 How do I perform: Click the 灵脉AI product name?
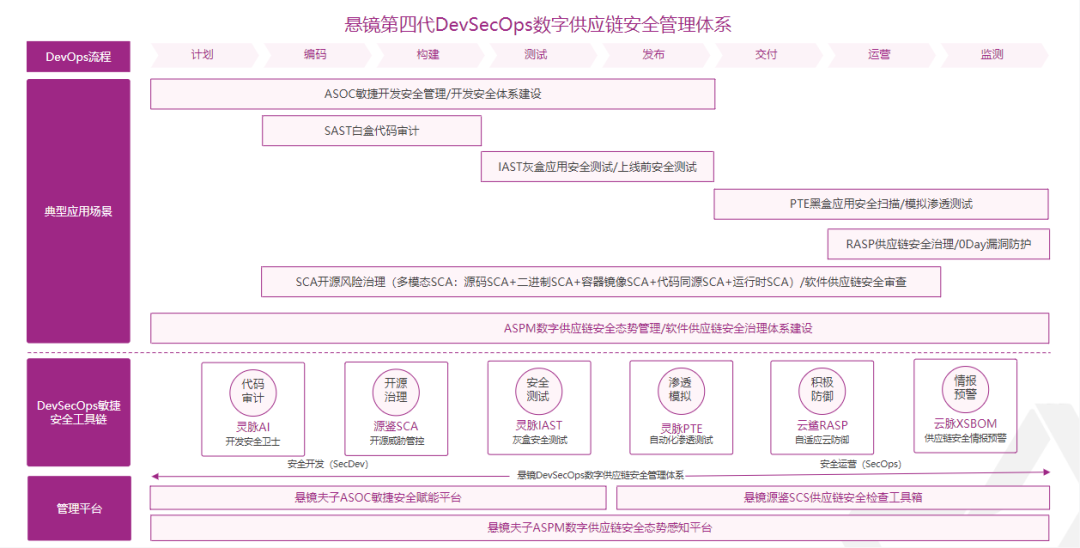(x=253, y=427)
